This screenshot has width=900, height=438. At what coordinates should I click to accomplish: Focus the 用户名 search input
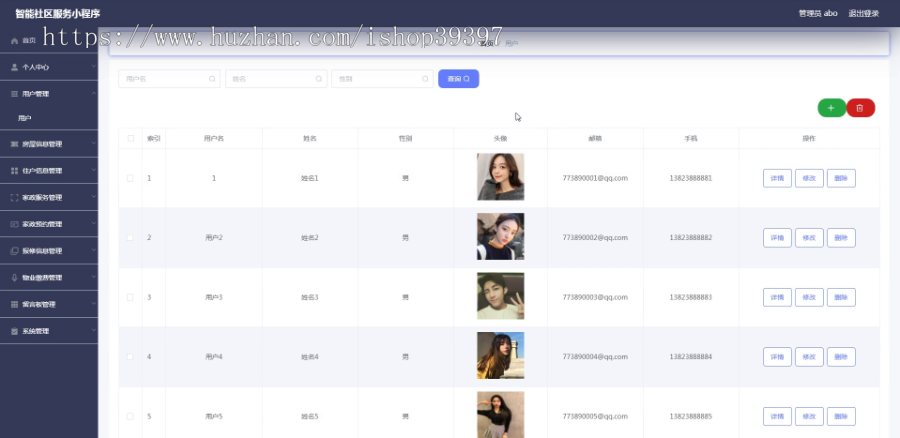click(169, 79)
